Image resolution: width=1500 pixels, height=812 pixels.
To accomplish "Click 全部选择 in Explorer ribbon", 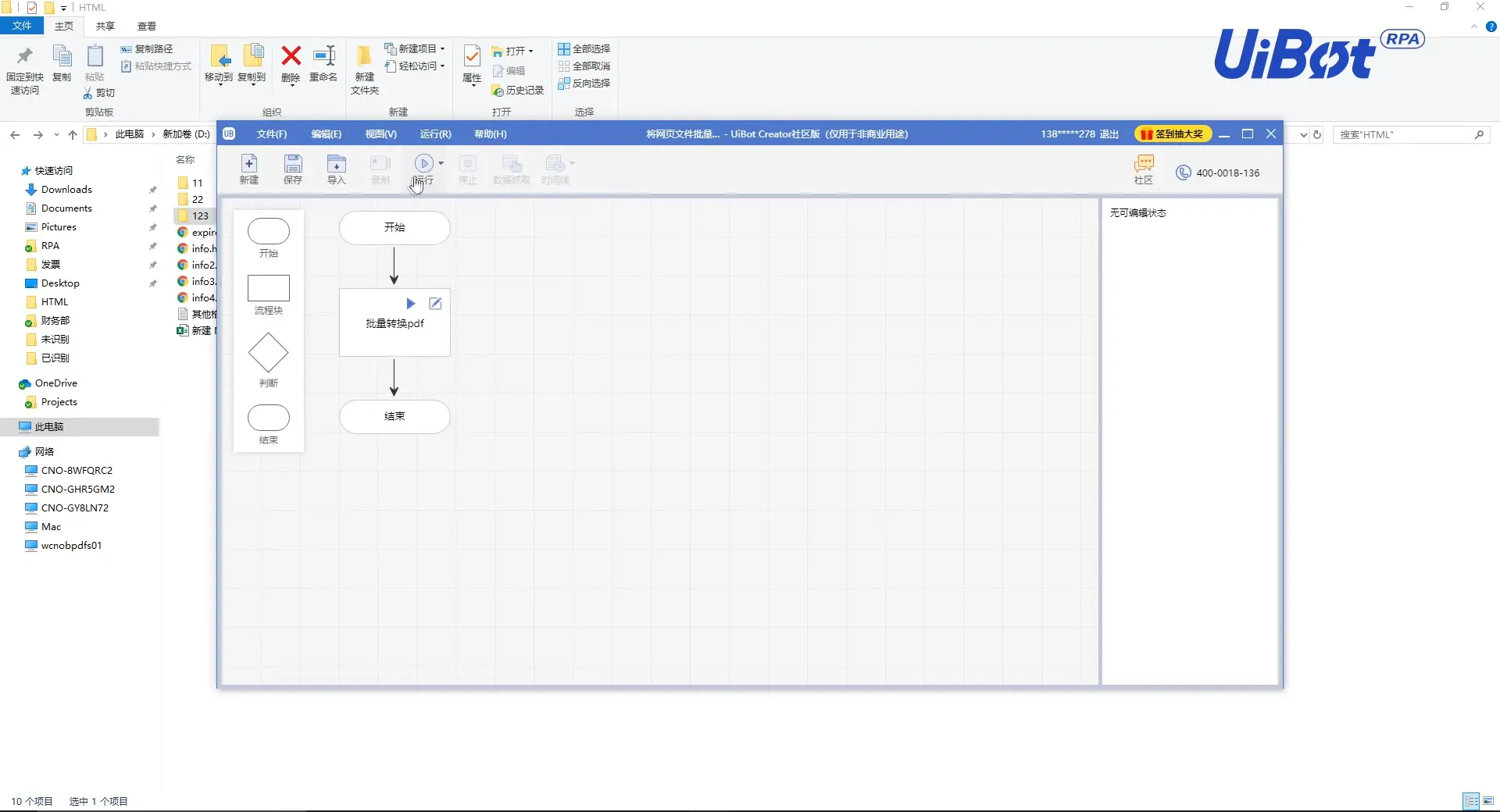I will coord(584,48).
